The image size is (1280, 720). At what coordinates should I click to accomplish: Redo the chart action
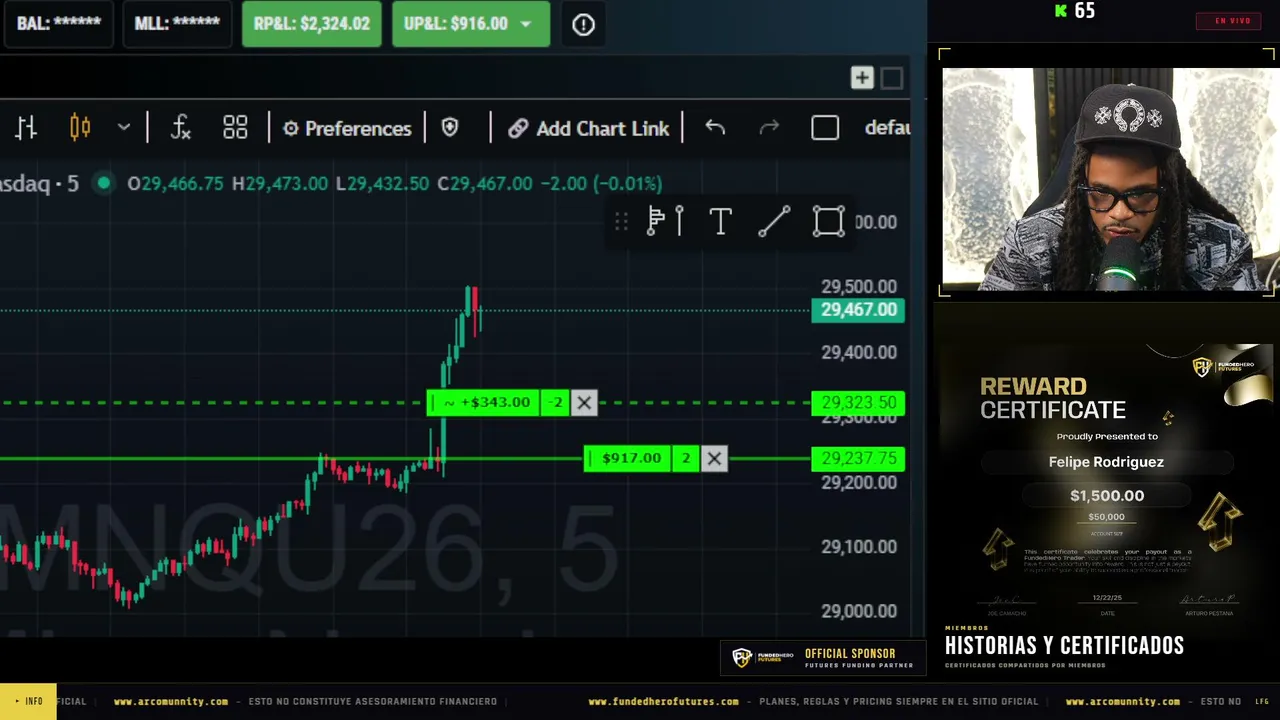(769, 128)
